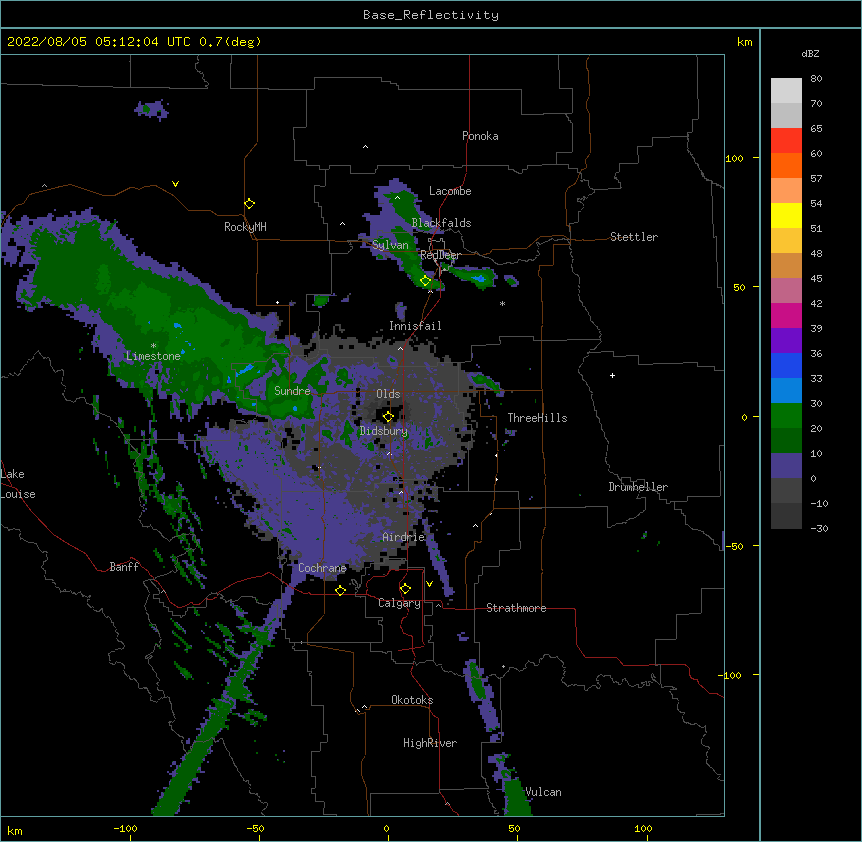This screenshot has width=862, height=842.
Task: Click the 50 tick on the horizontal km axis
Action: click(514, 828)
